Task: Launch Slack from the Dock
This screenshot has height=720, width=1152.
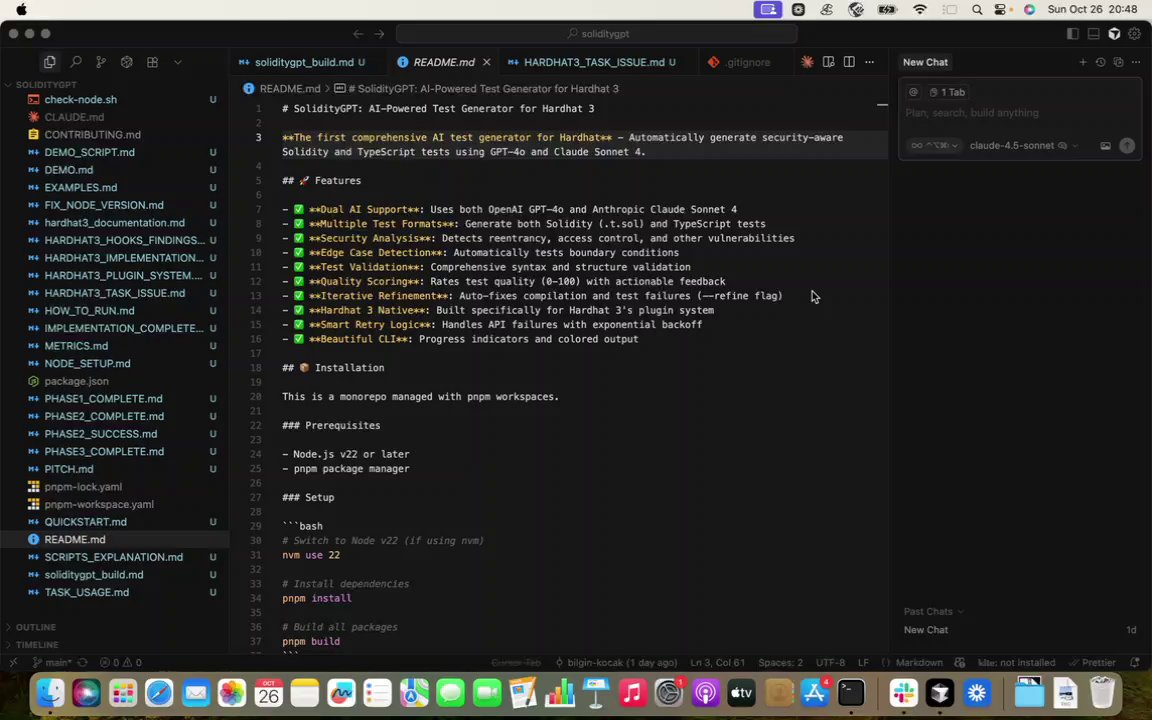Action: coord(903,692)
